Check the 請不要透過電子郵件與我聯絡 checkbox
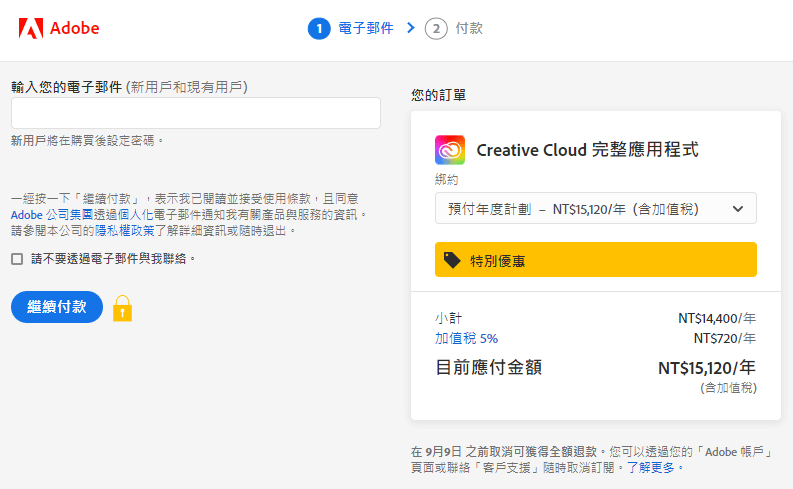 point(17,259)
